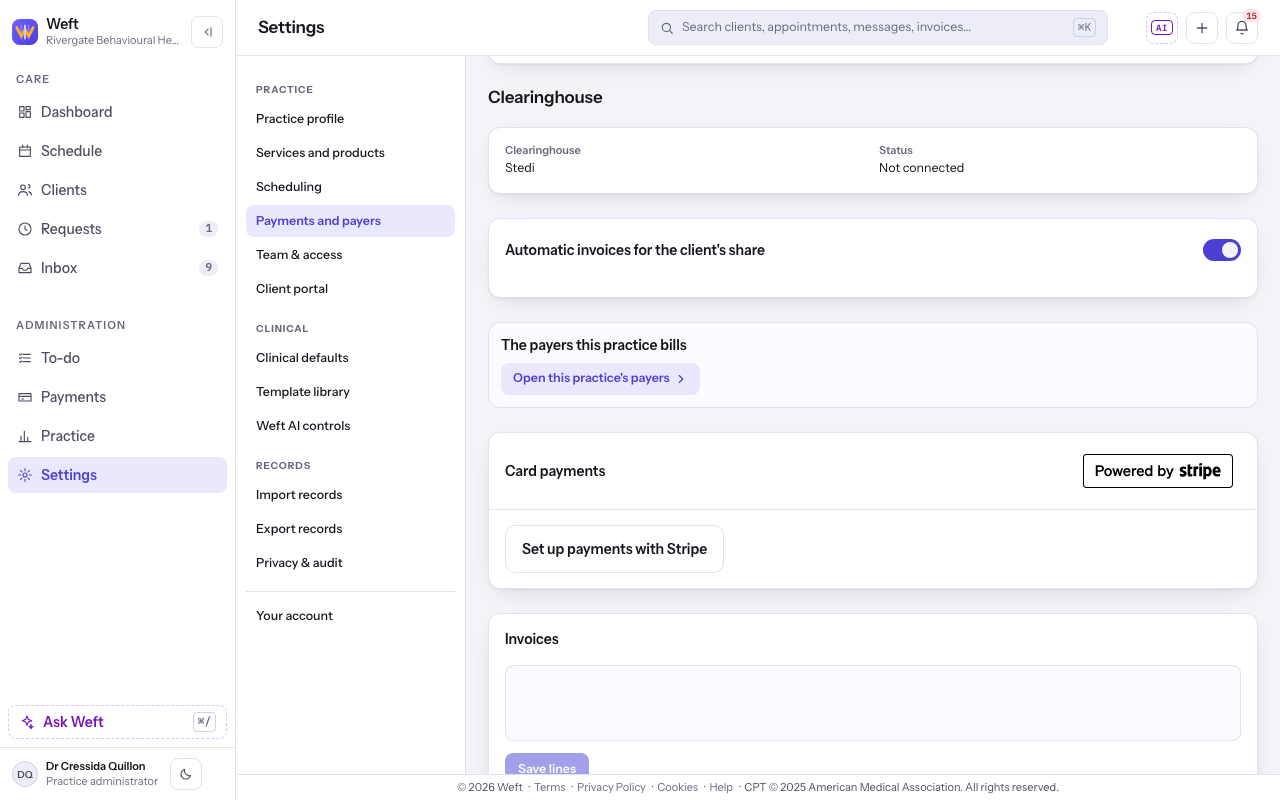This screenshot has height=800, width=1280.
Task: Click into the Invoices text area
Action: pos(873,703)
